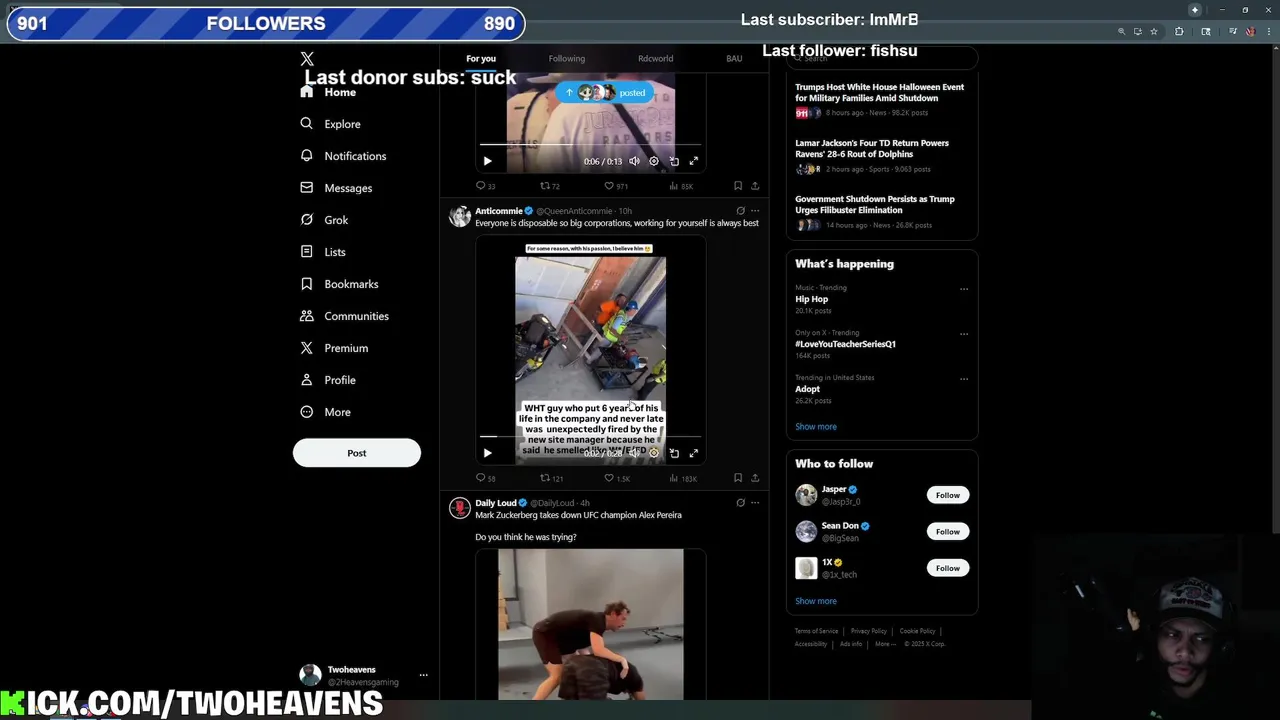Repost the top post with 72 reposts
This screenshot has width=1280, height=720.
point(550,186)
